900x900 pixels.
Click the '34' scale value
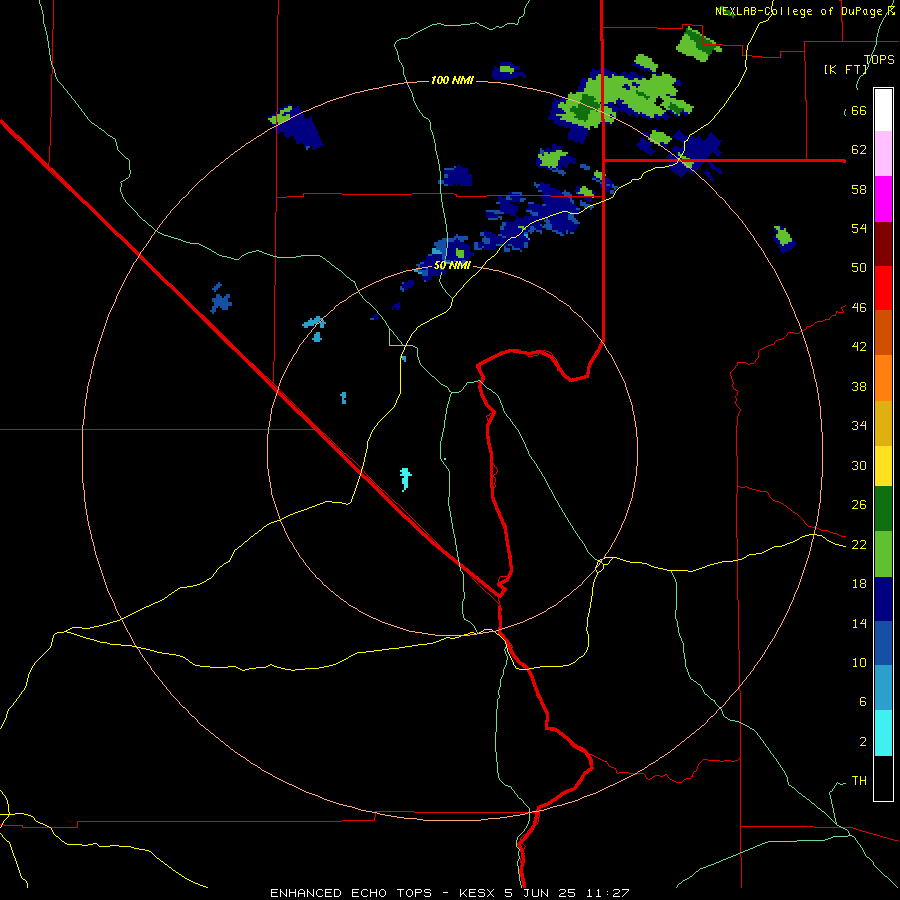point(859,425)
